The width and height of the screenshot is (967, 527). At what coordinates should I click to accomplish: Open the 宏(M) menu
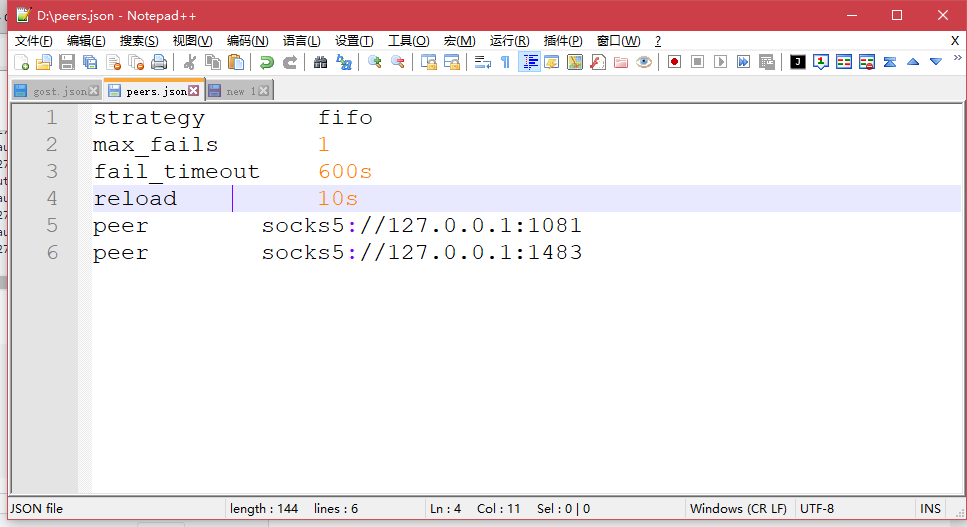459,41
